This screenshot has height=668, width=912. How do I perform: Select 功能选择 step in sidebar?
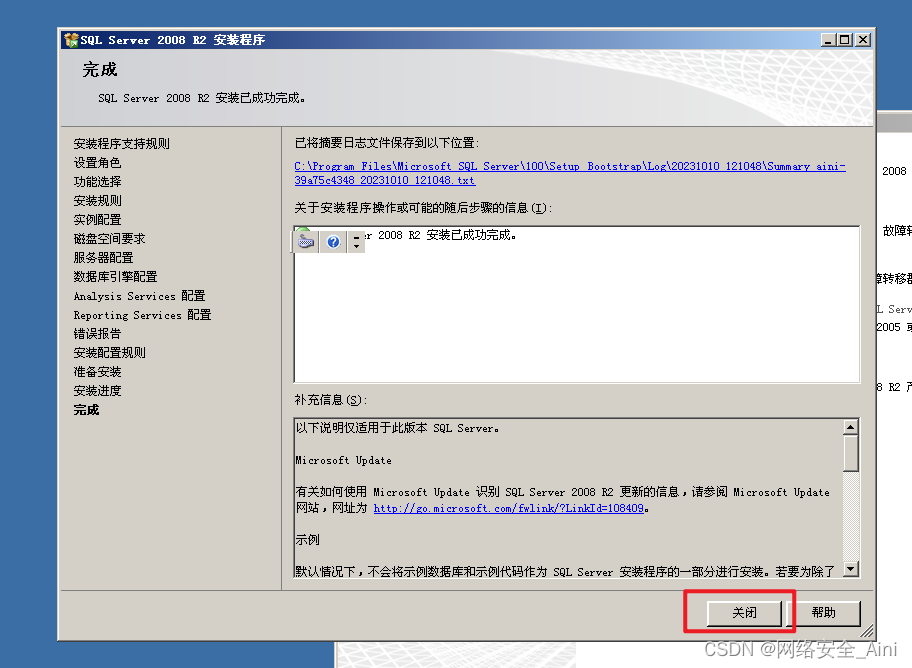(x=97, y=182)
